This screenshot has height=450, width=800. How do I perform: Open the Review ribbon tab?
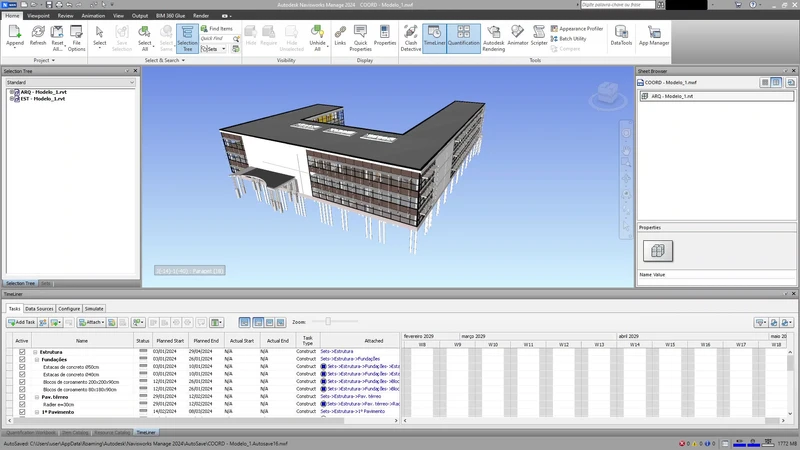coord(65,16)
